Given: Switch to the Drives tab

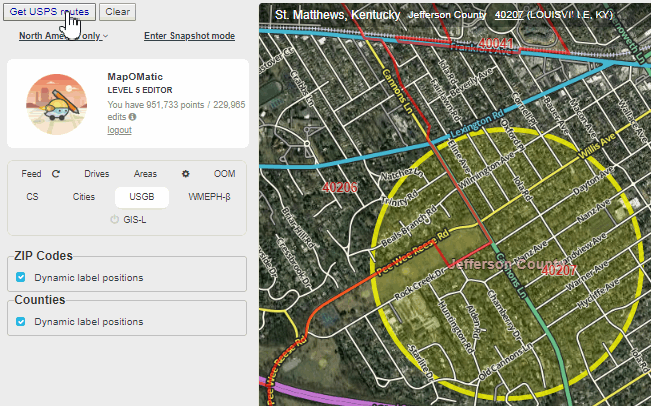Looking at the screenshot, I should 97,173.
